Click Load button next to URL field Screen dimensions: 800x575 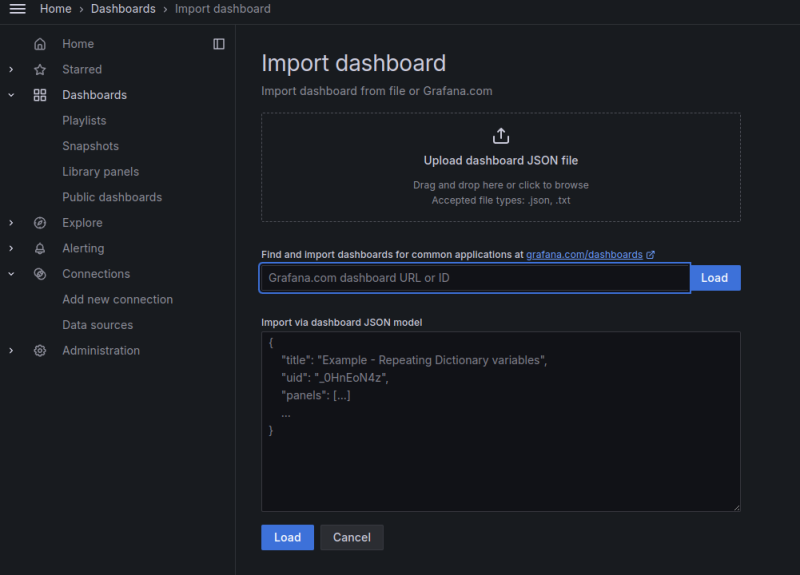pyautogui.click(x=714, y=278)
